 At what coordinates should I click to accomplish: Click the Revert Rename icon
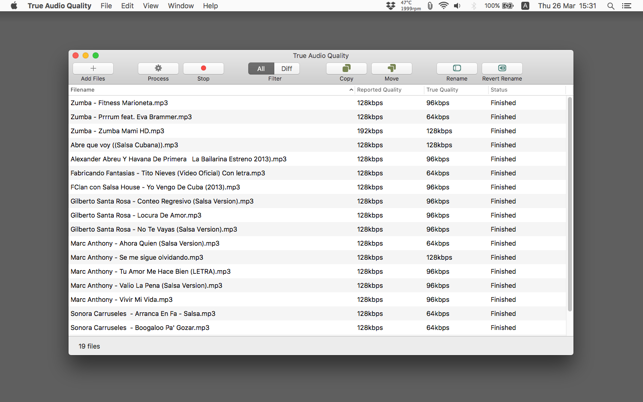click(x=502, y=68)
